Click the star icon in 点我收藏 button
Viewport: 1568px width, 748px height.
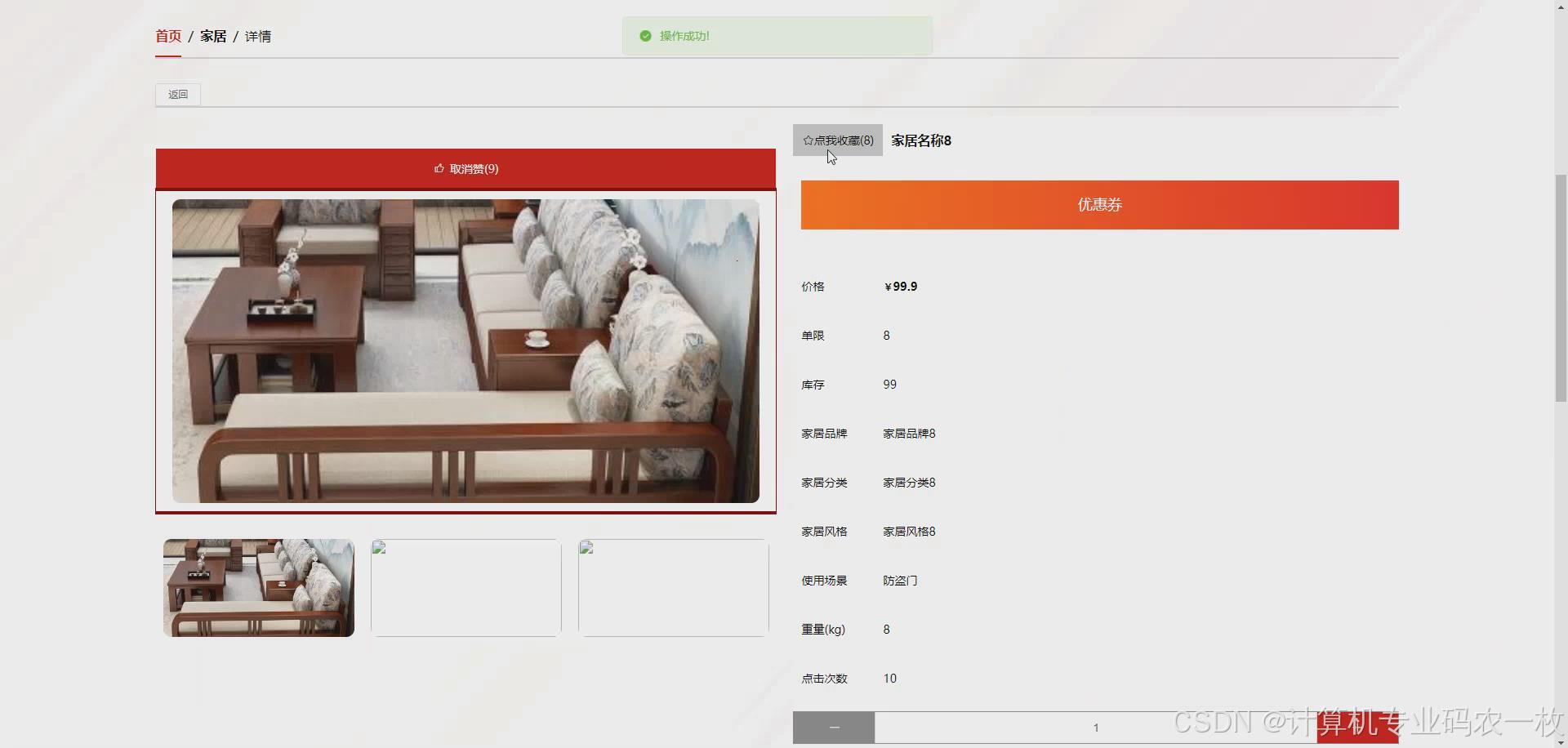808,140
